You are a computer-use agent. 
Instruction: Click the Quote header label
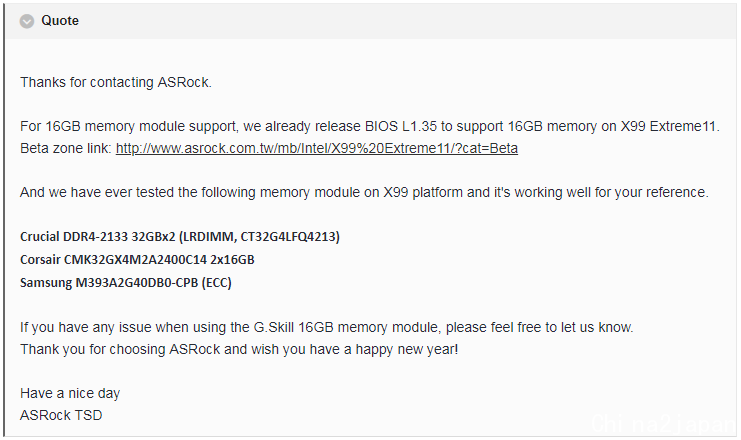click(x=60, y=21)
